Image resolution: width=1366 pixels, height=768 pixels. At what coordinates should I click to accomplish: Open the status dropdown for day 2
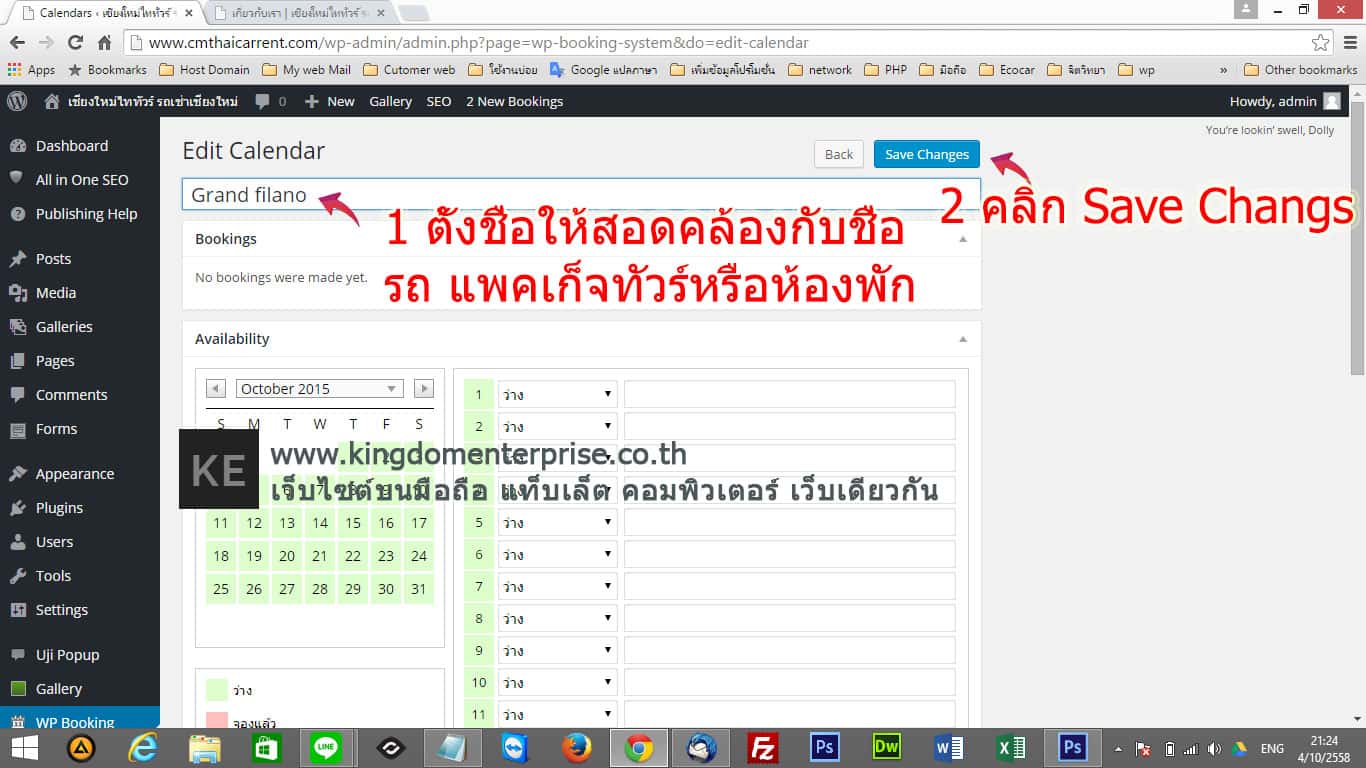pyautogui.click(x=557, y=426)
